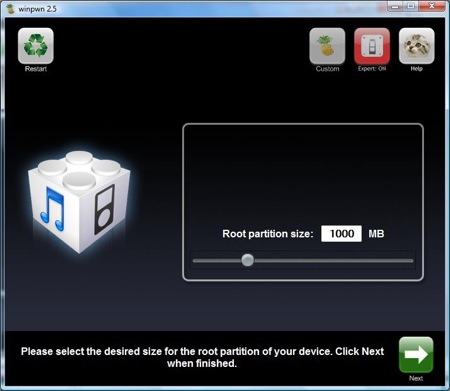
Task: Open the pineapple Custom icon
Action: click(327, 46)
